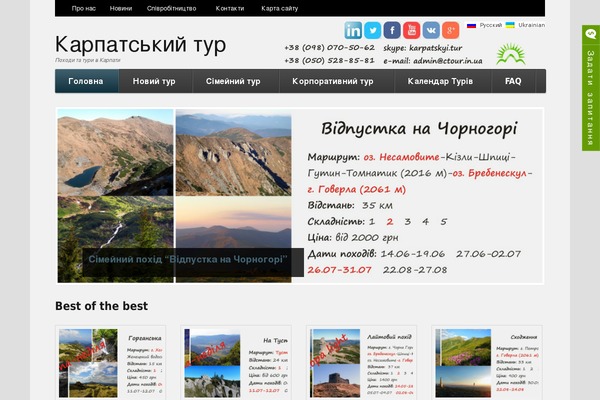Open the LinkedIn social icon
The width and height of the screenshot is (600, 400).
[353, 30]
